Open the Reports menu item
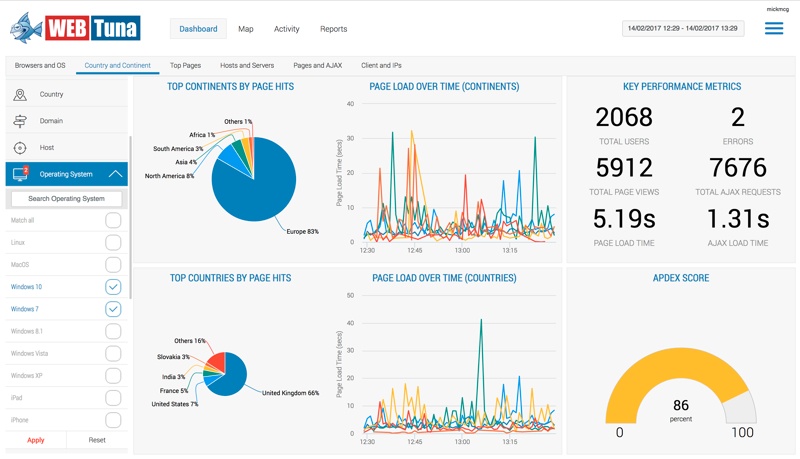This screenshot has width=800, height=459. coord(334,29)
